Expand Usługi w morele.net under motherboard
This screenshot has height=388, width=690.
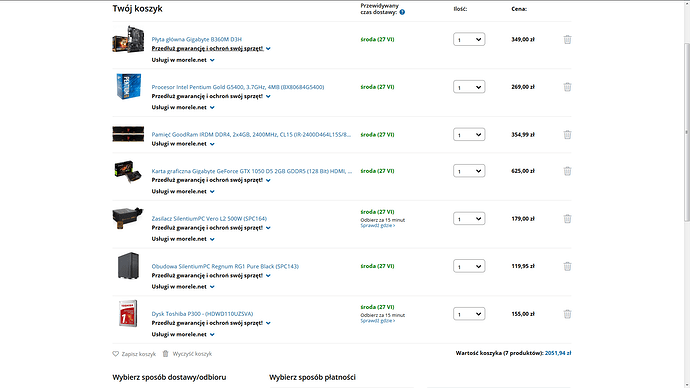click(x=183, y=60)
